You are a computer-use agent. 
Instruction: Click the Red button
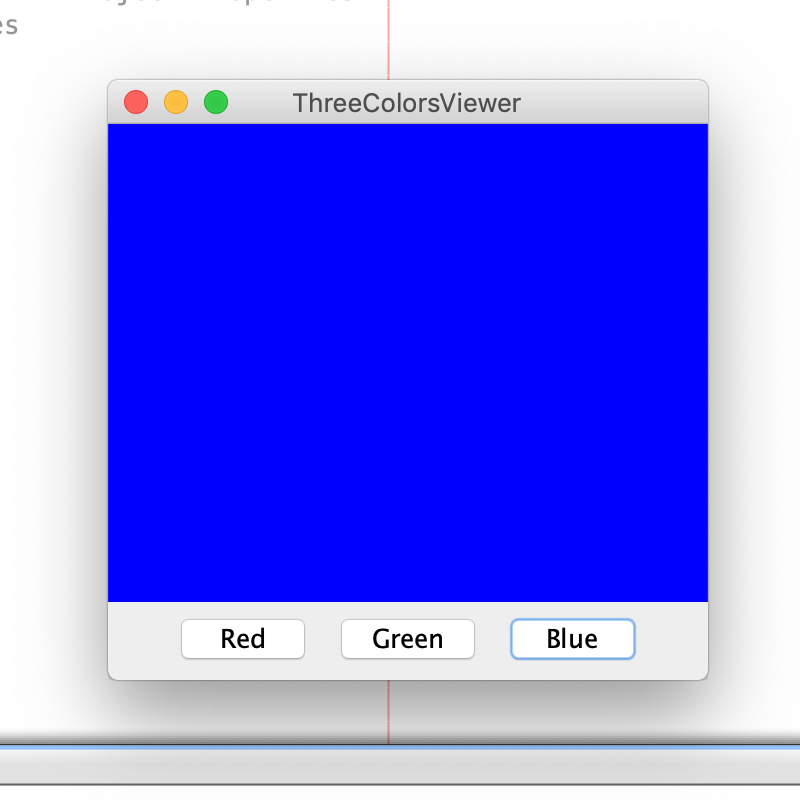point(242,639)
